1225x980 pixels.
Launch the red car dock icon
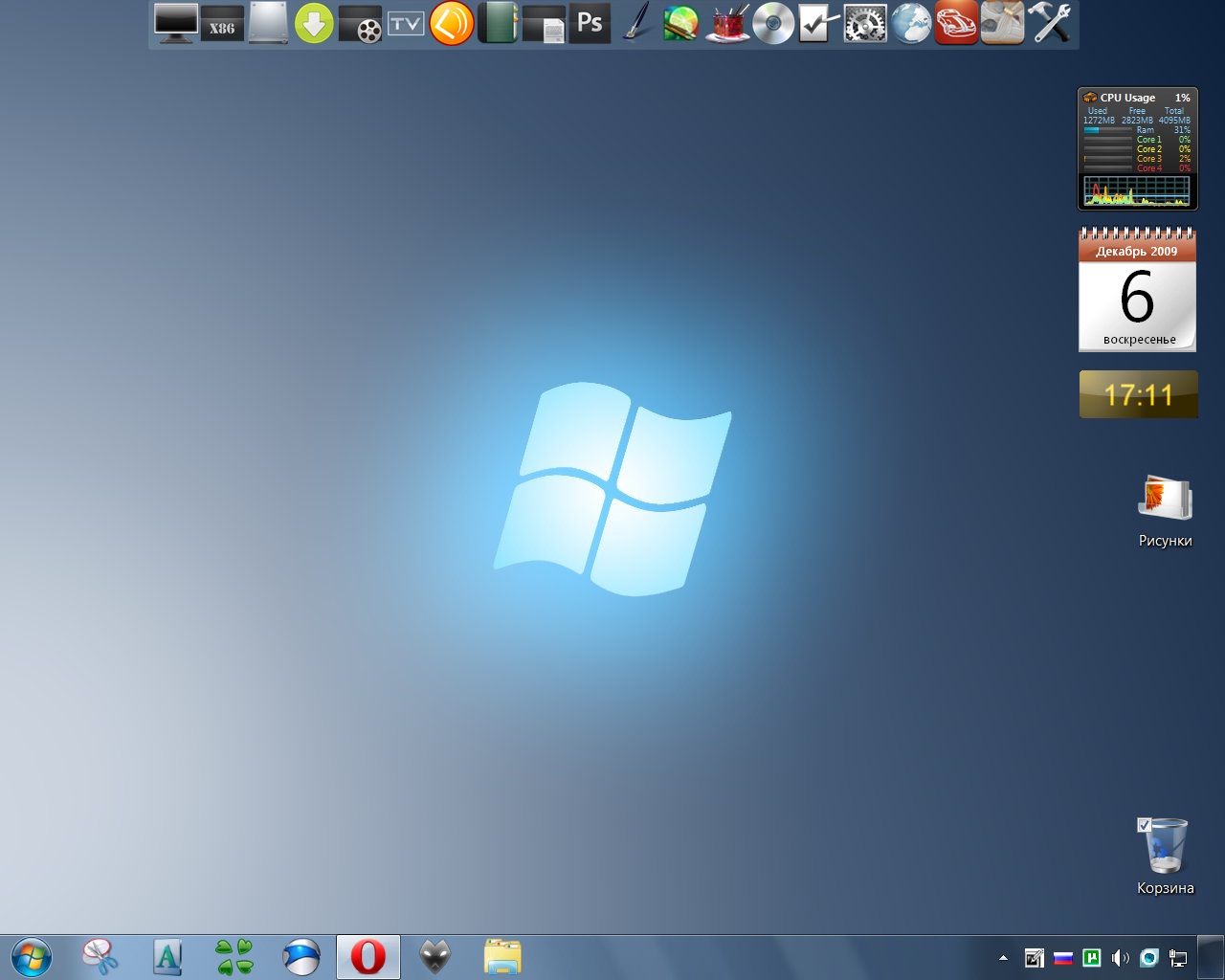pyautogui.click(x=957, y=23)
